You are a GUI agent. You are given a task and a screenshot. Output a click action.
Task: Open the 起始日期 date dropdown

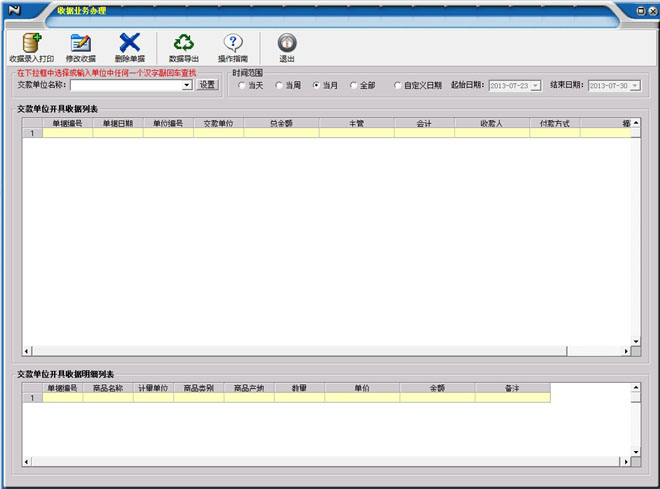click(536, 86)
